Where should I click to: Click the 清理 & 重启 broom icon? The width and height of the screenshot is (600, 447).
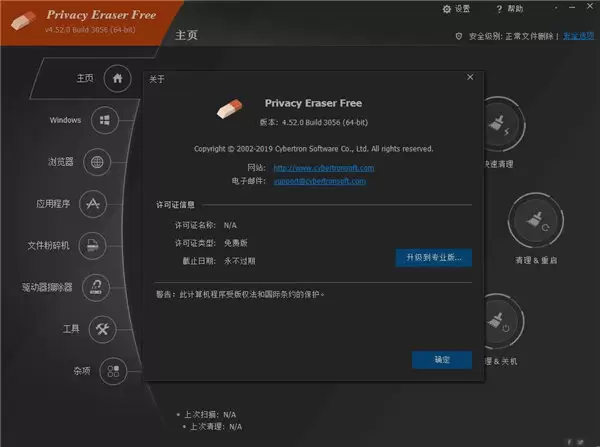point(536,221)
